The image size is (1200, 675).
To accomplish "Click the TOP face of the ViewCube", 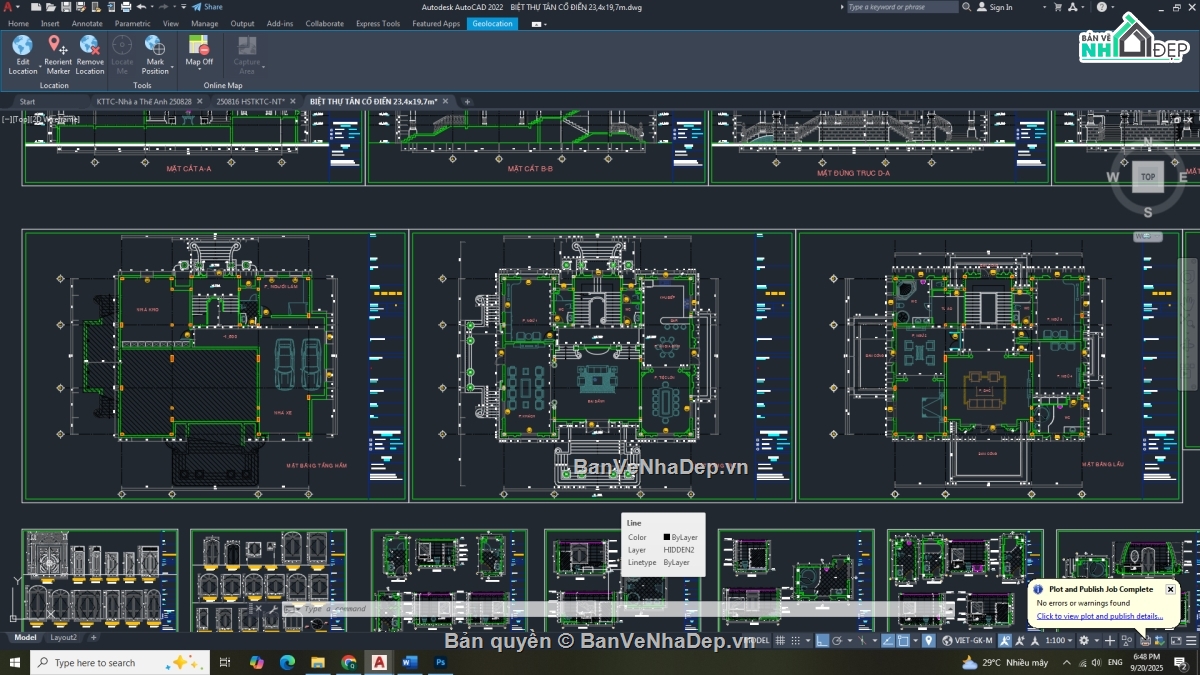I will (x=1147, y=177).
